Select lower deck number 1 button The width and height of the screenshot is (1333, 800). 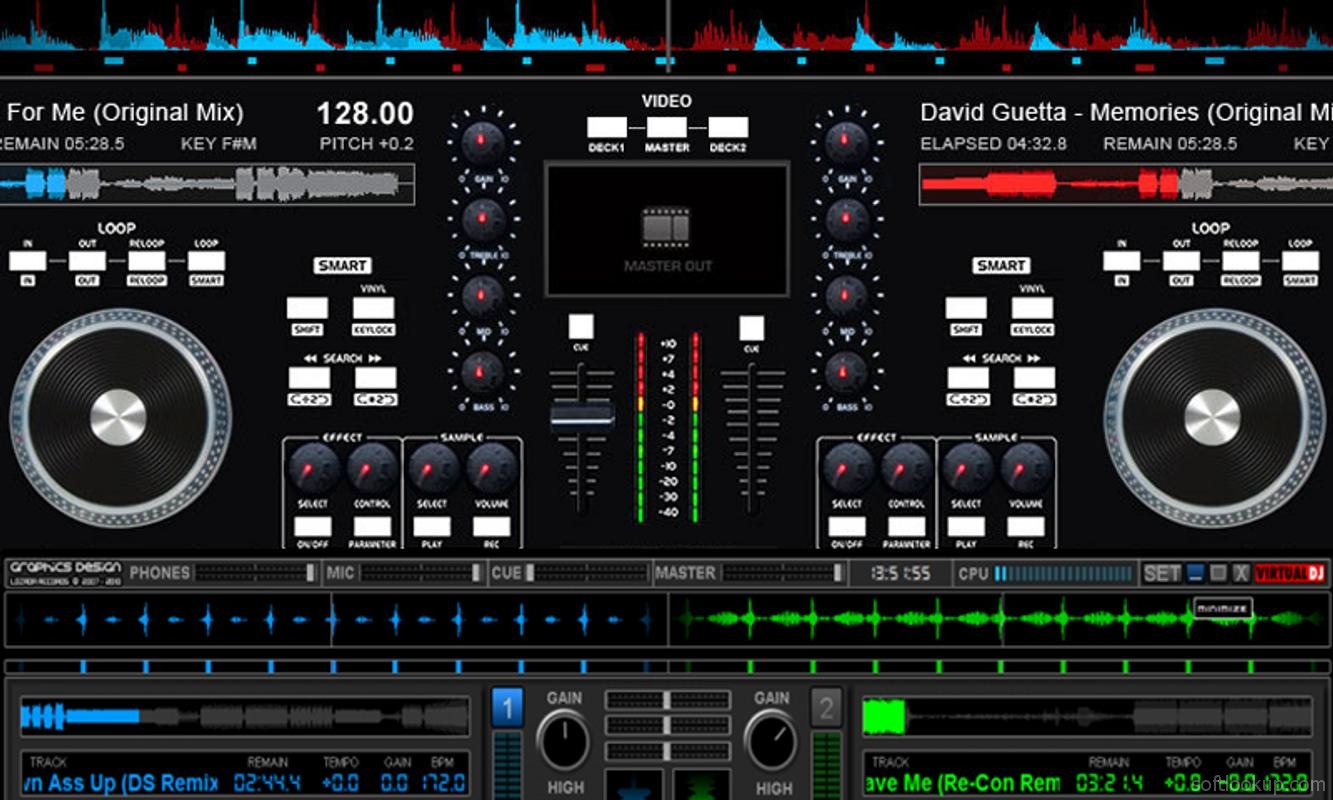click(x=507, y=708)
